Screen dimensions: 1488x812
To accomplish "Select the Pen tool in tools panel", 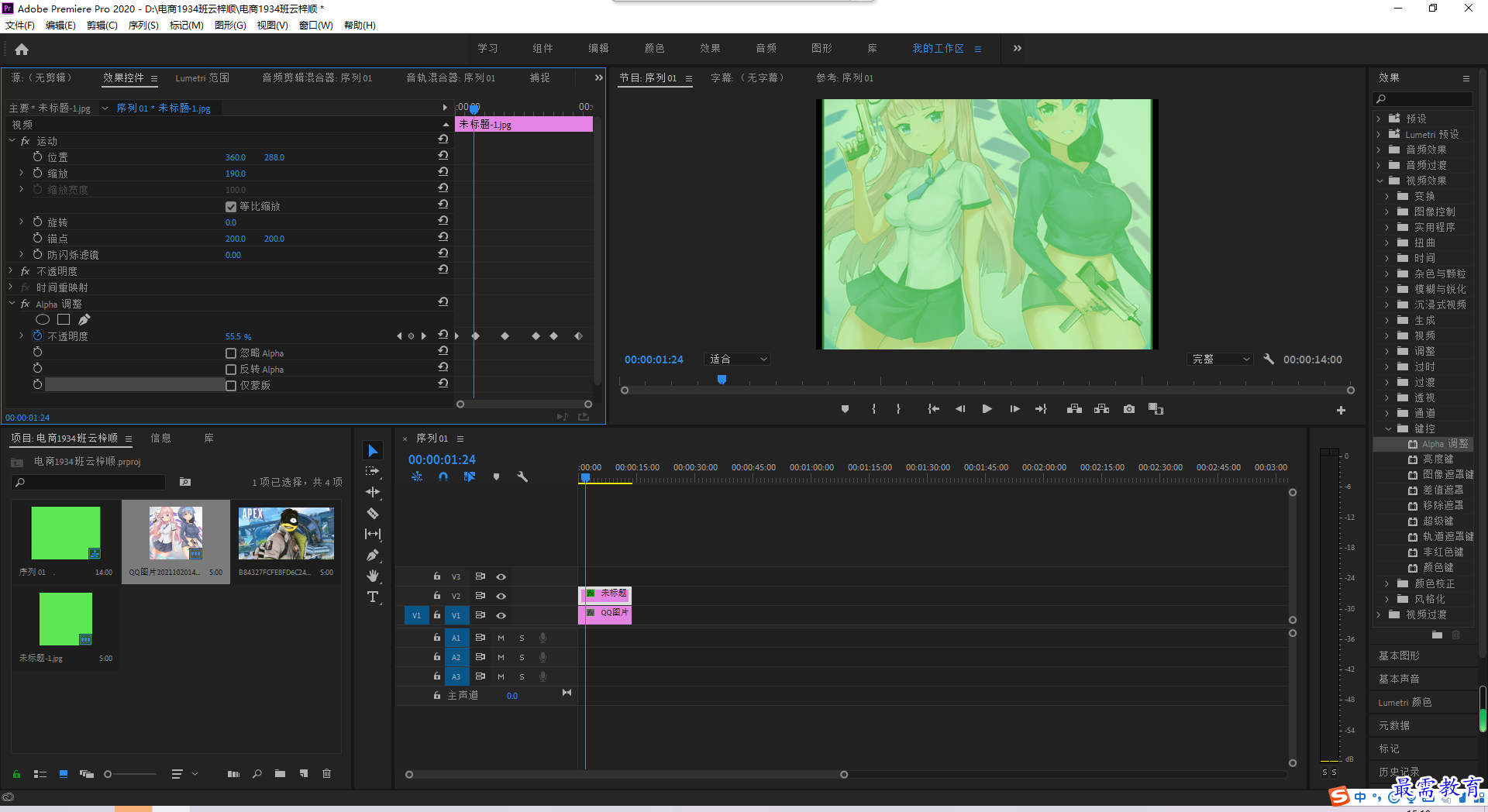I will 373,555.
